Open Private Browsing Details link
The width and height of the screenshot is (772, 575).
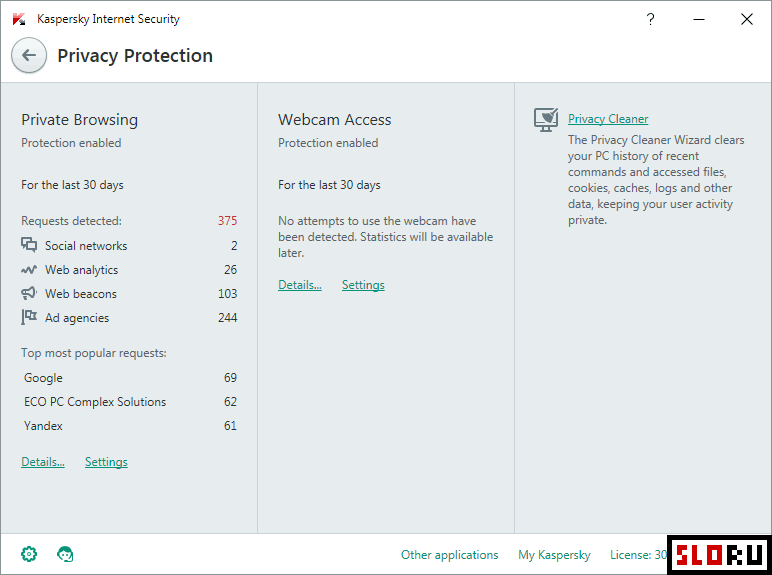click(43, 462)
